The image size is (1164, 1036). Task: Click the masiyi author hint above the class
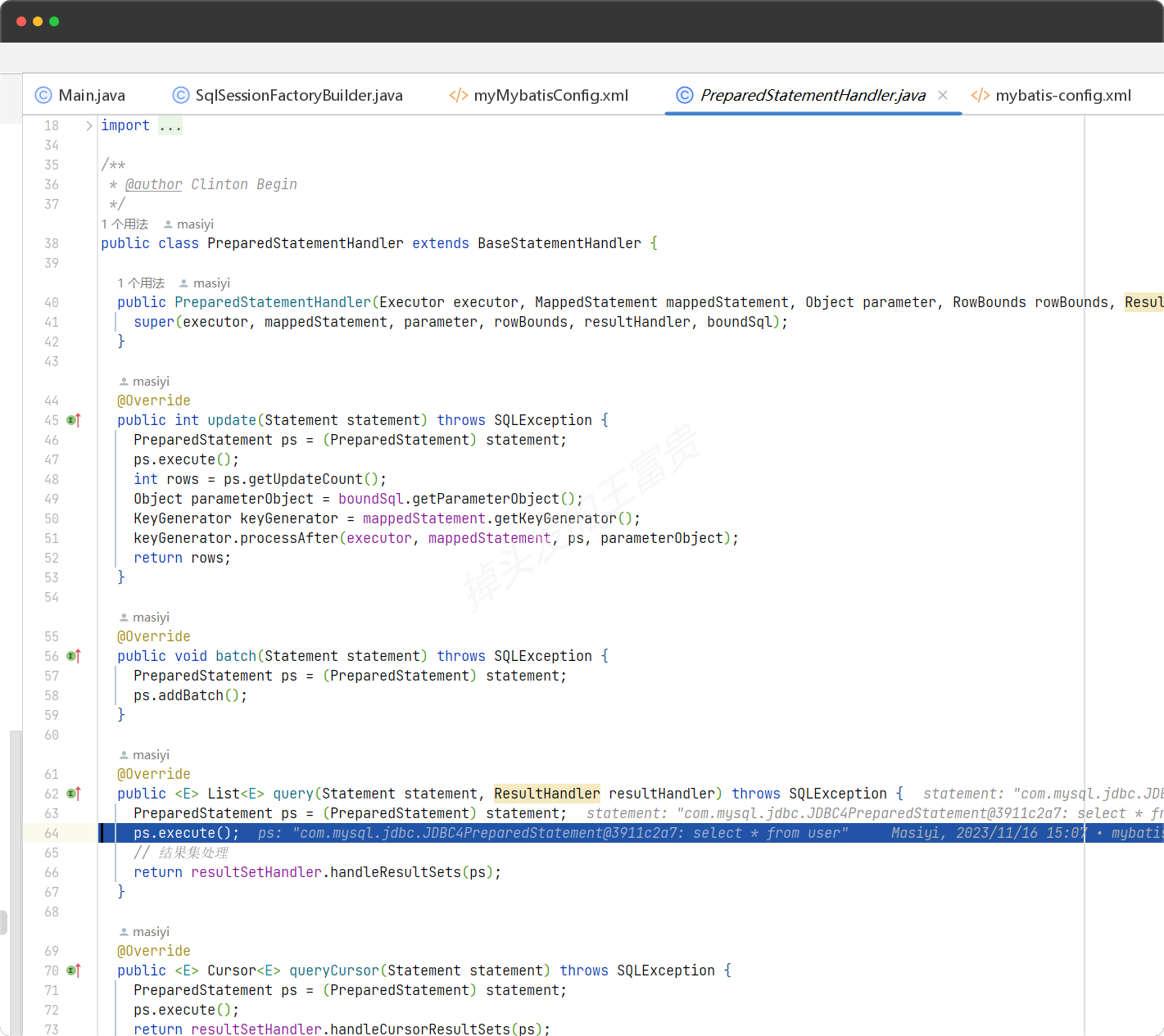point(188,224)
